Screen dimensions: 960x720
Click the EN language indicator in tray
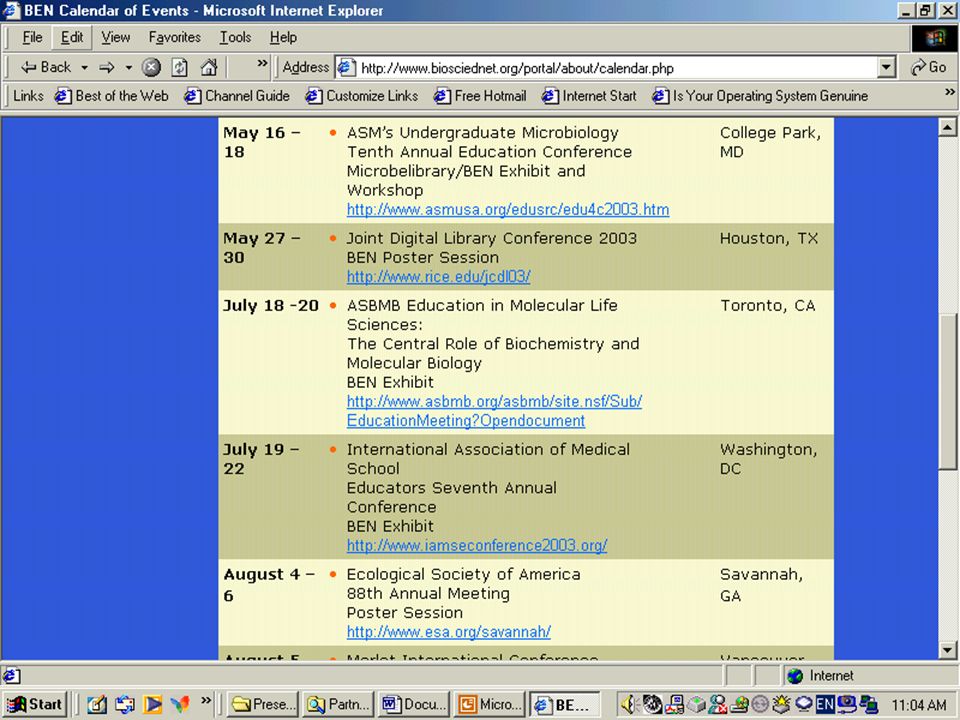(825, 705)
